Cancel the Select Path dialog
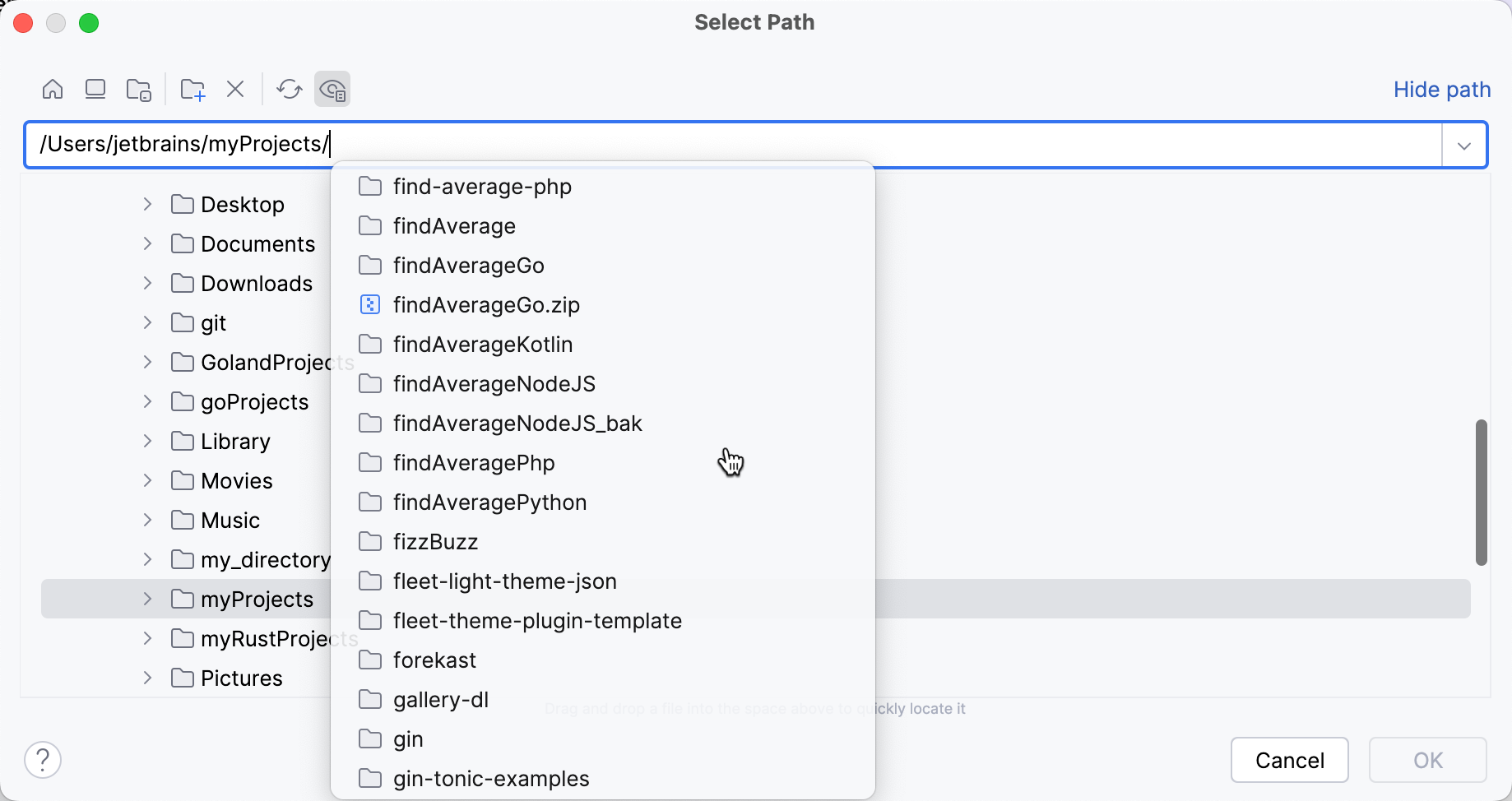 point(1289,760)
